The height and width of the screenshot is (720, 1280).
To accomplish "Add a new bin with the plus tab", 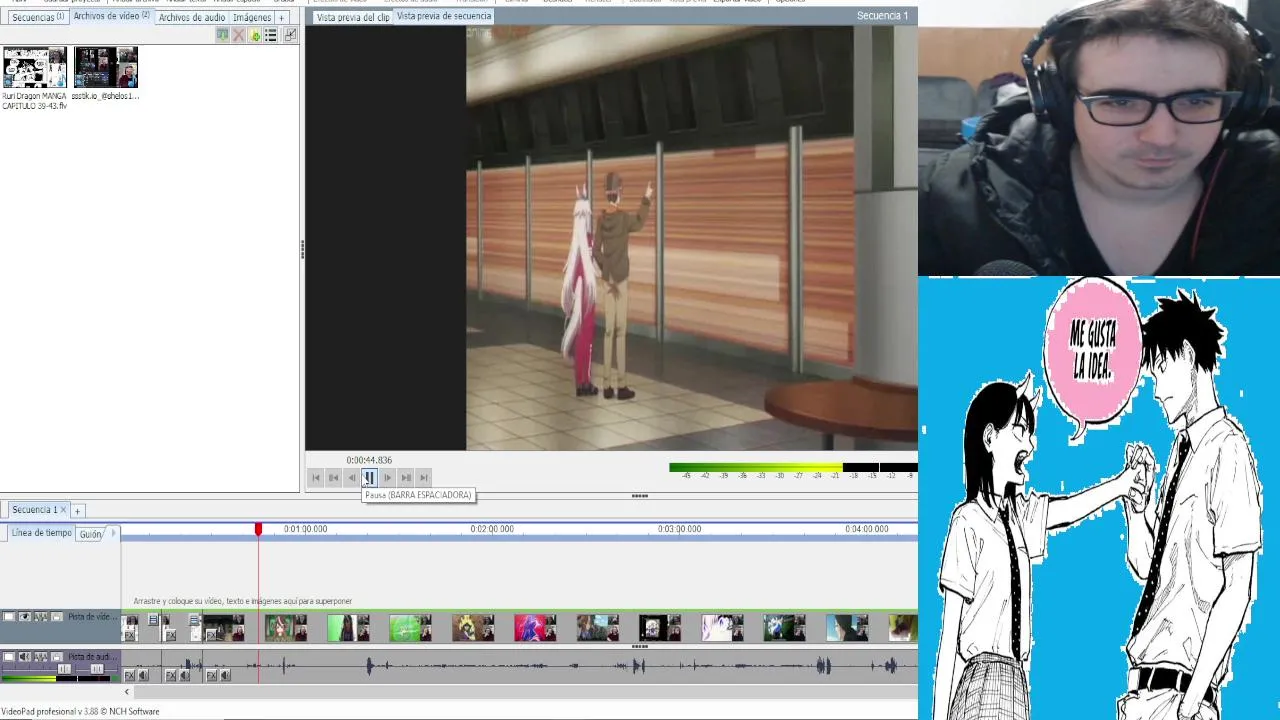I will [281, 17].
